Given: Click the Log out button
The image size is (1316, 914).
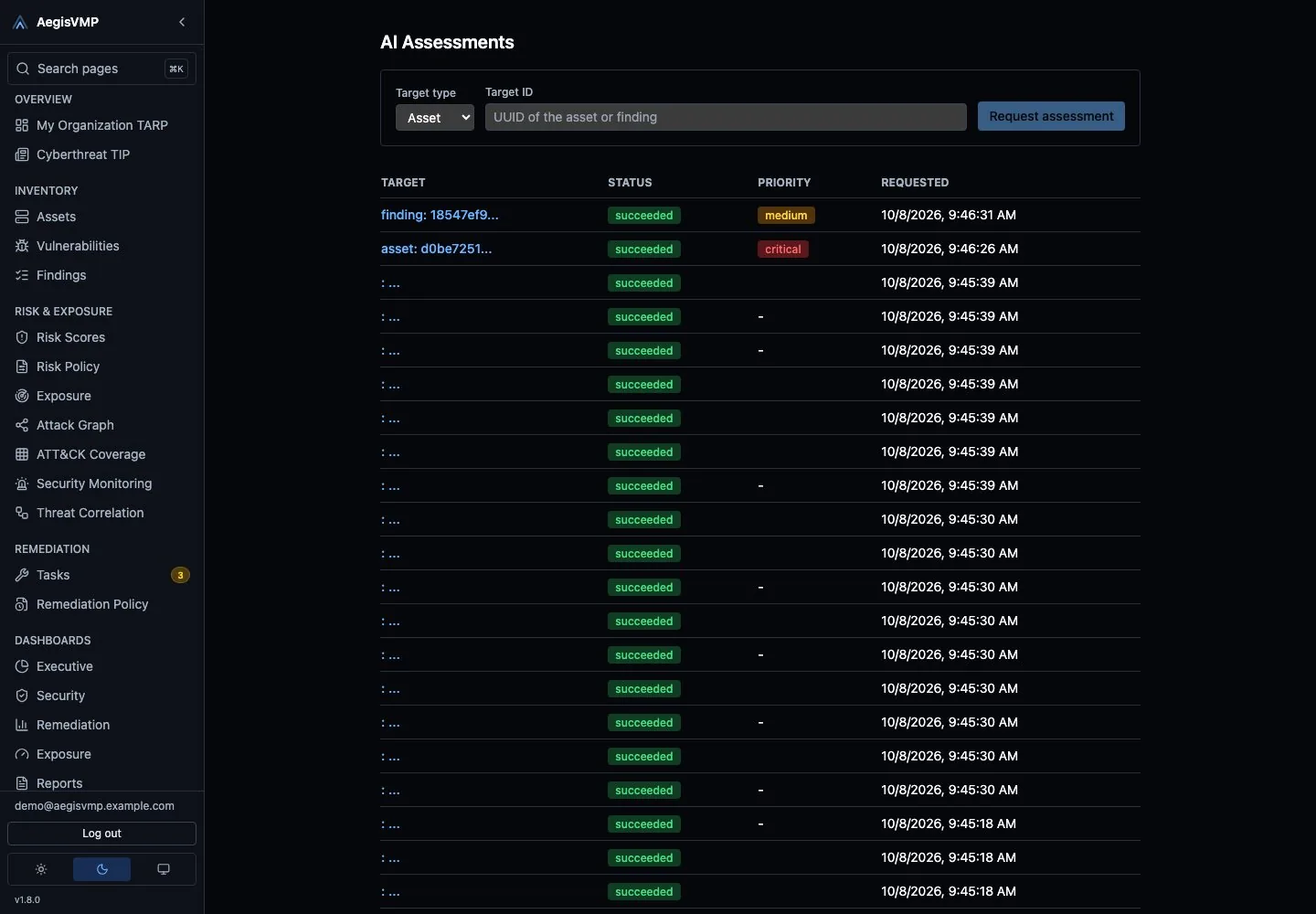Looking at the screenshot, I should pyautogui.click(x=101, y=834).
